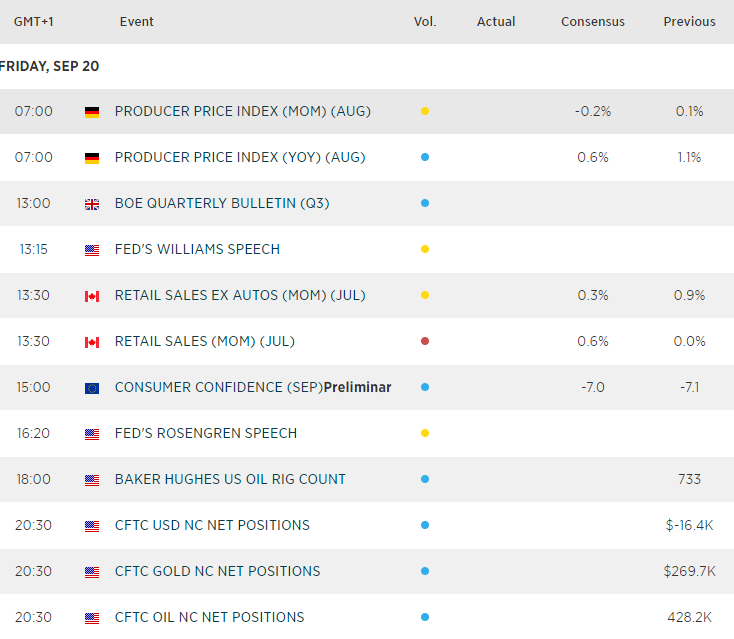Image resolution: width=734 pixels, height=639 pixels.
Task: Click the Actual column header
Action: pyautogui.click(x=496, y=22)
